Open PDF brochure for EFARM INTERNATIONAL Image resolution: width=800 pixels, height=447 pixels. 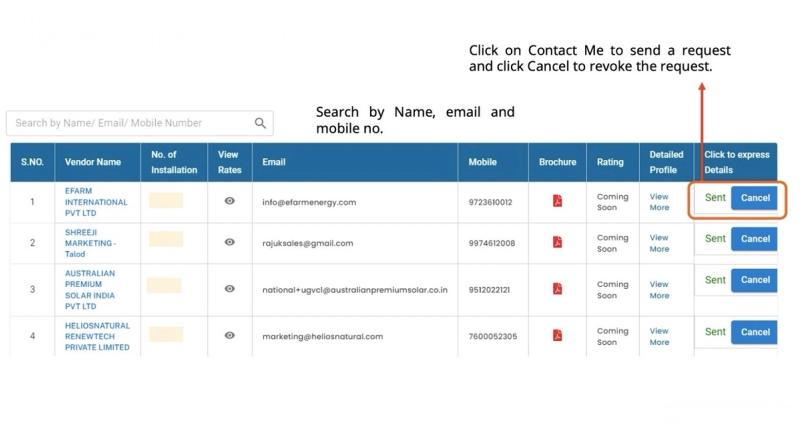(x=557, y=201)
